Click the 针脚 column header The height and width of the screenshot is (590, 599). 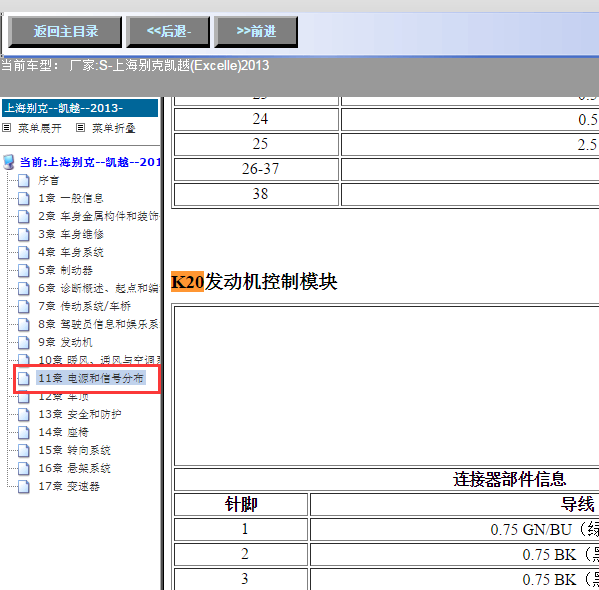pyautogui.click(x=241, y=504)
